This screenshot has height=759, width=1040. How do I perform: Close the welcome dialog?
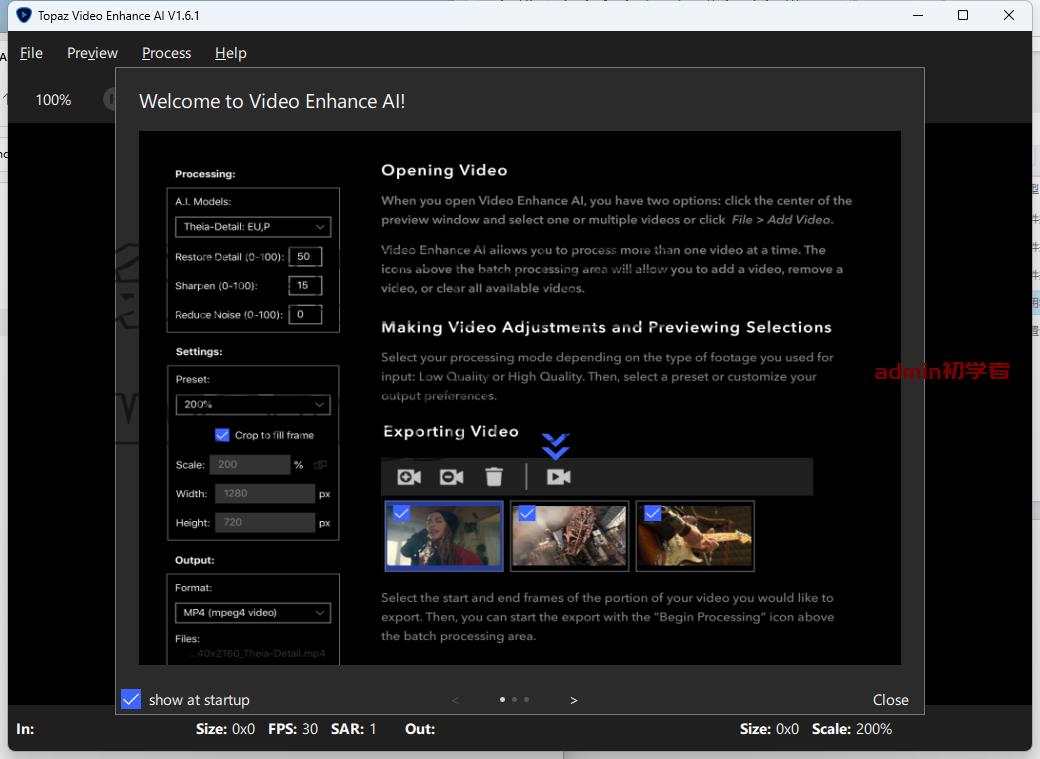(890, 700)
